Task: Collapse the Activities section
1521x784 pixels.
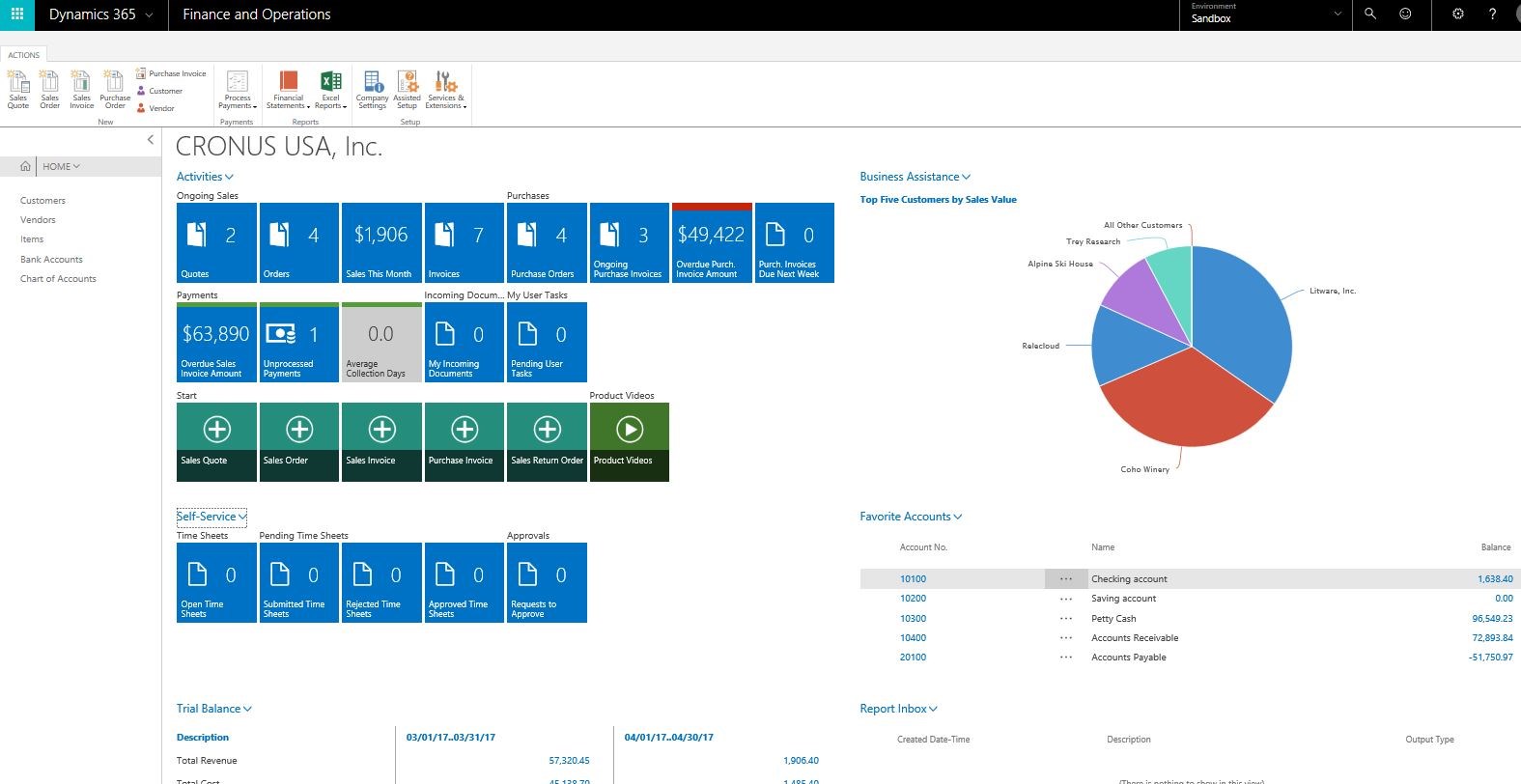Action: point(205,177)
